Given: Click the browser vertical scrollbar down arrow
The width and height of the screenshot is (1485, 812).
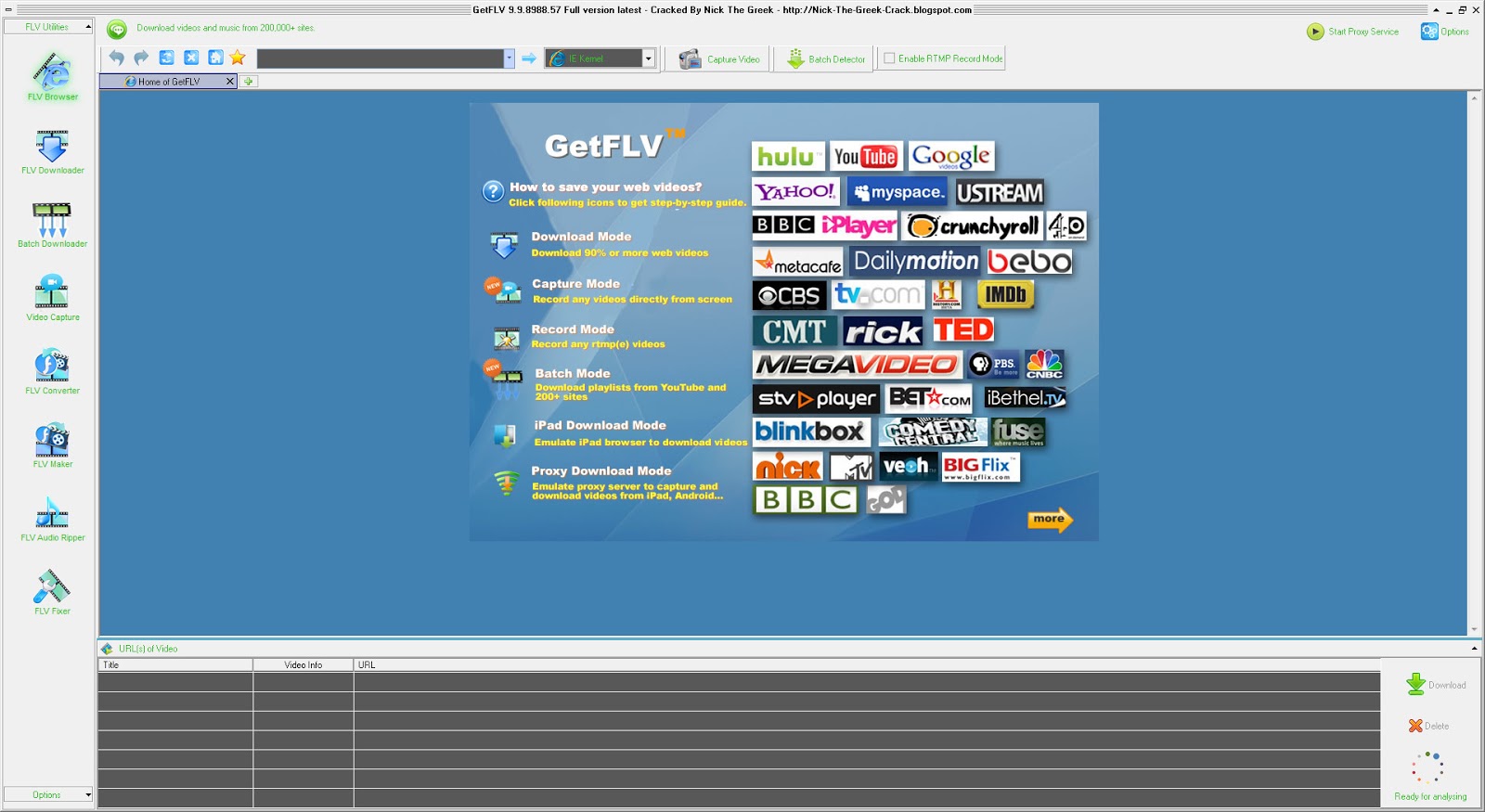Looking at the screenshot, I should (x=1474, y=629).
